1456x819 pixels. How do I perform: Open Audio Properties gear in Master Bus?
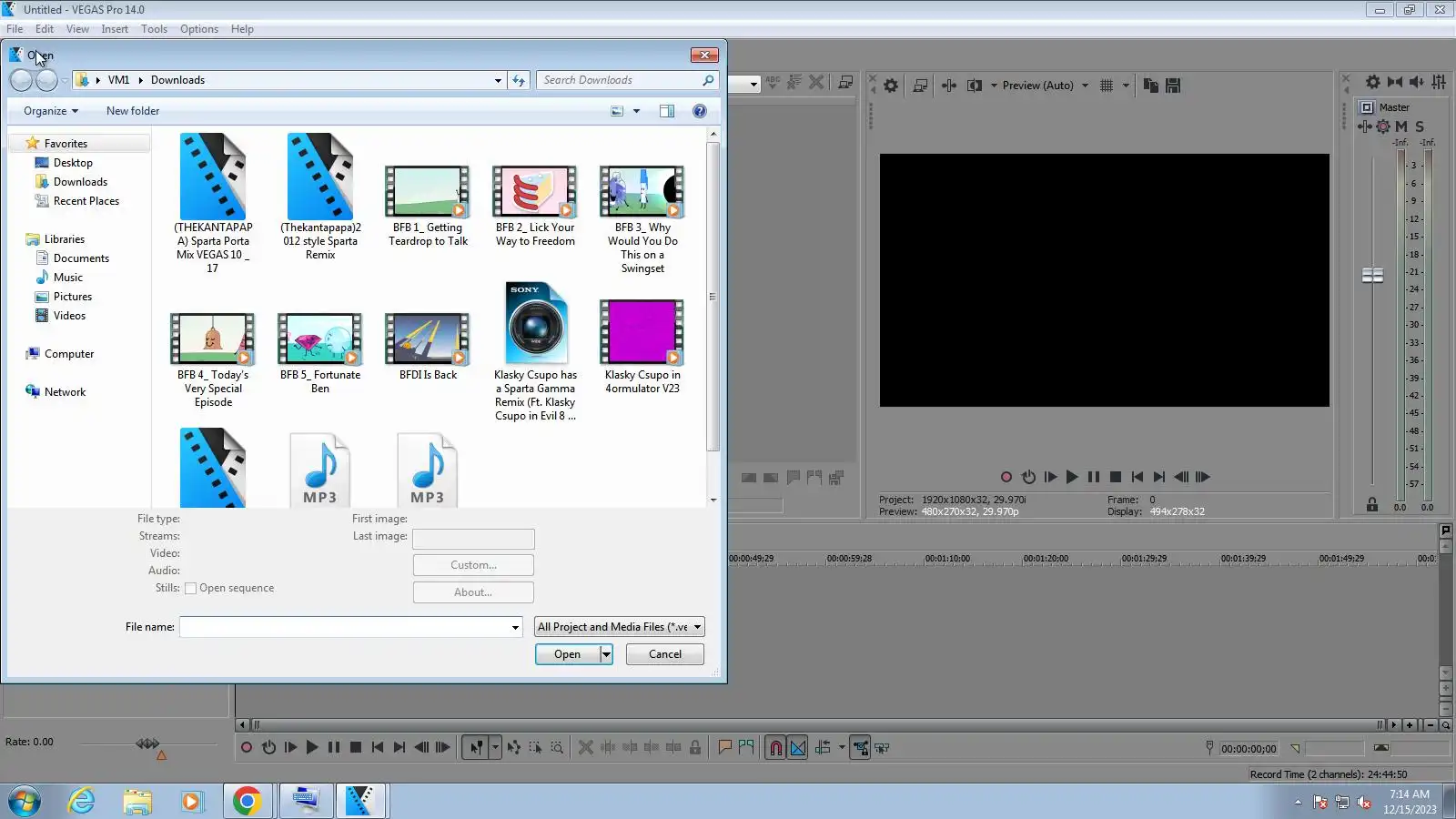click(1372, 82)
